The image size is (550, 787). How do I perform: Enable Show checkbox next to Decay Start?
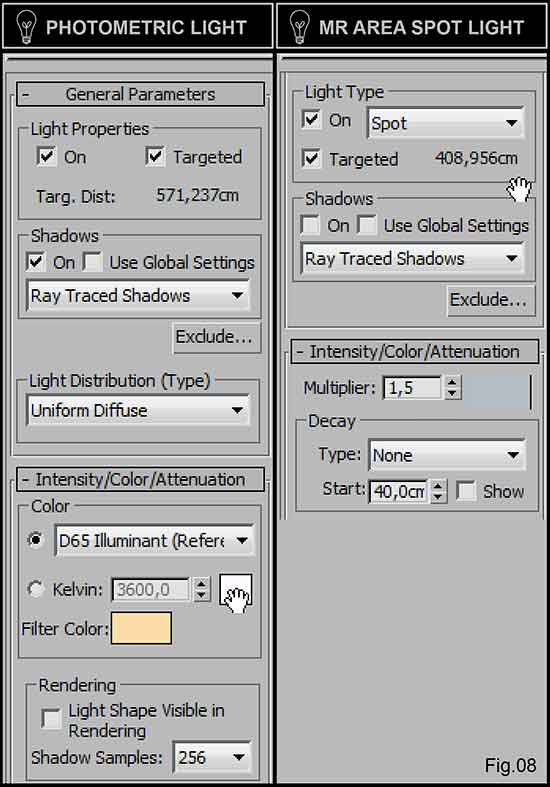(x=466, y=491)
